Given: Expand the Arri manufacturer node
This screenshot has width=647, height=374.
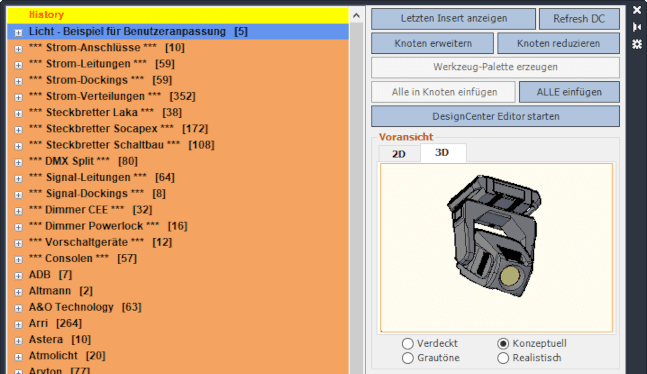Looking at the screenshot, I should click(x=18, y=324).
